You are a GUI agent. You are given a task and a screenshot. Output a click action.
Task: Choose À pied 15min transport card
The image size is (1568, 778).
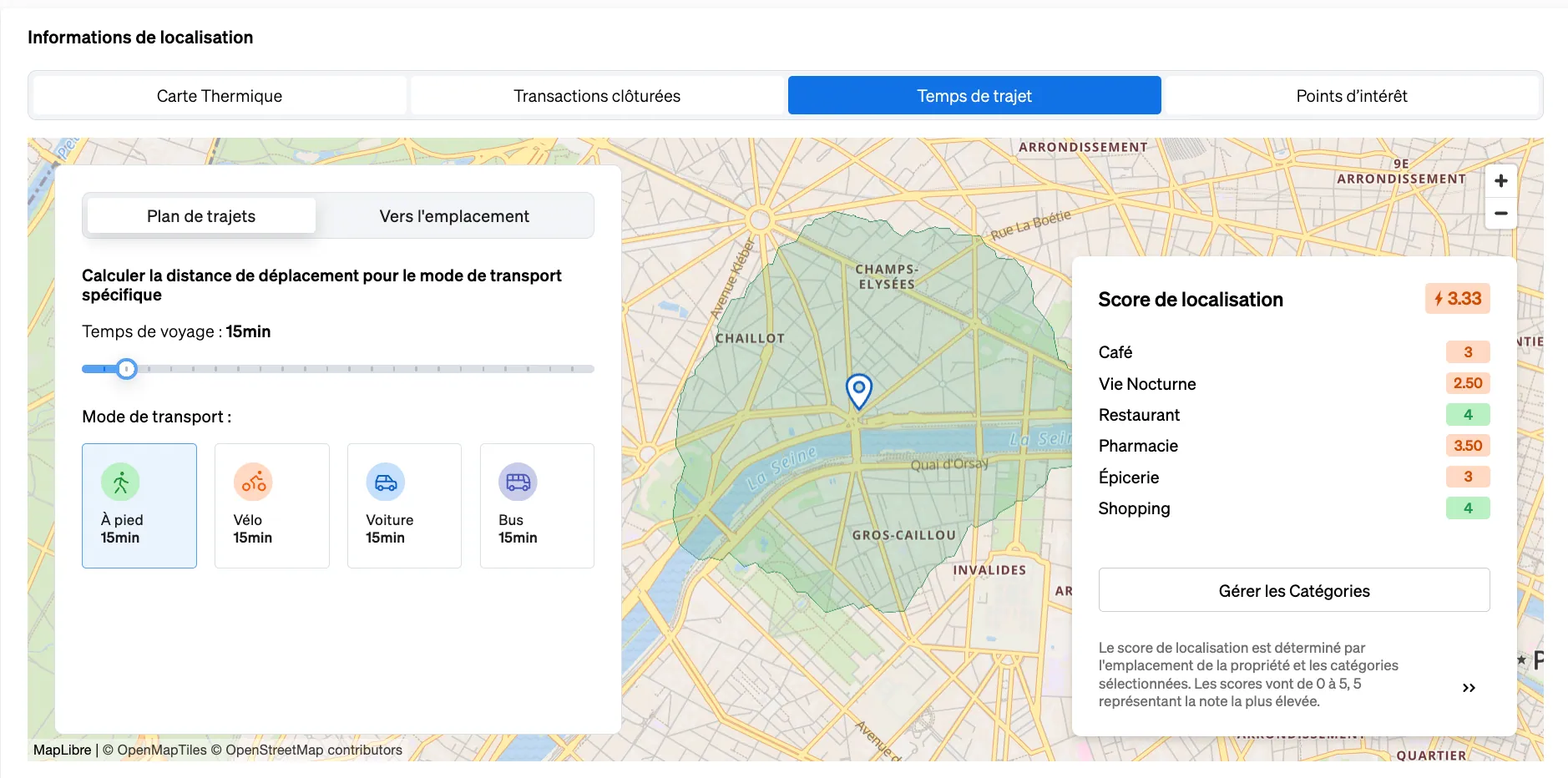pos(139,506)
